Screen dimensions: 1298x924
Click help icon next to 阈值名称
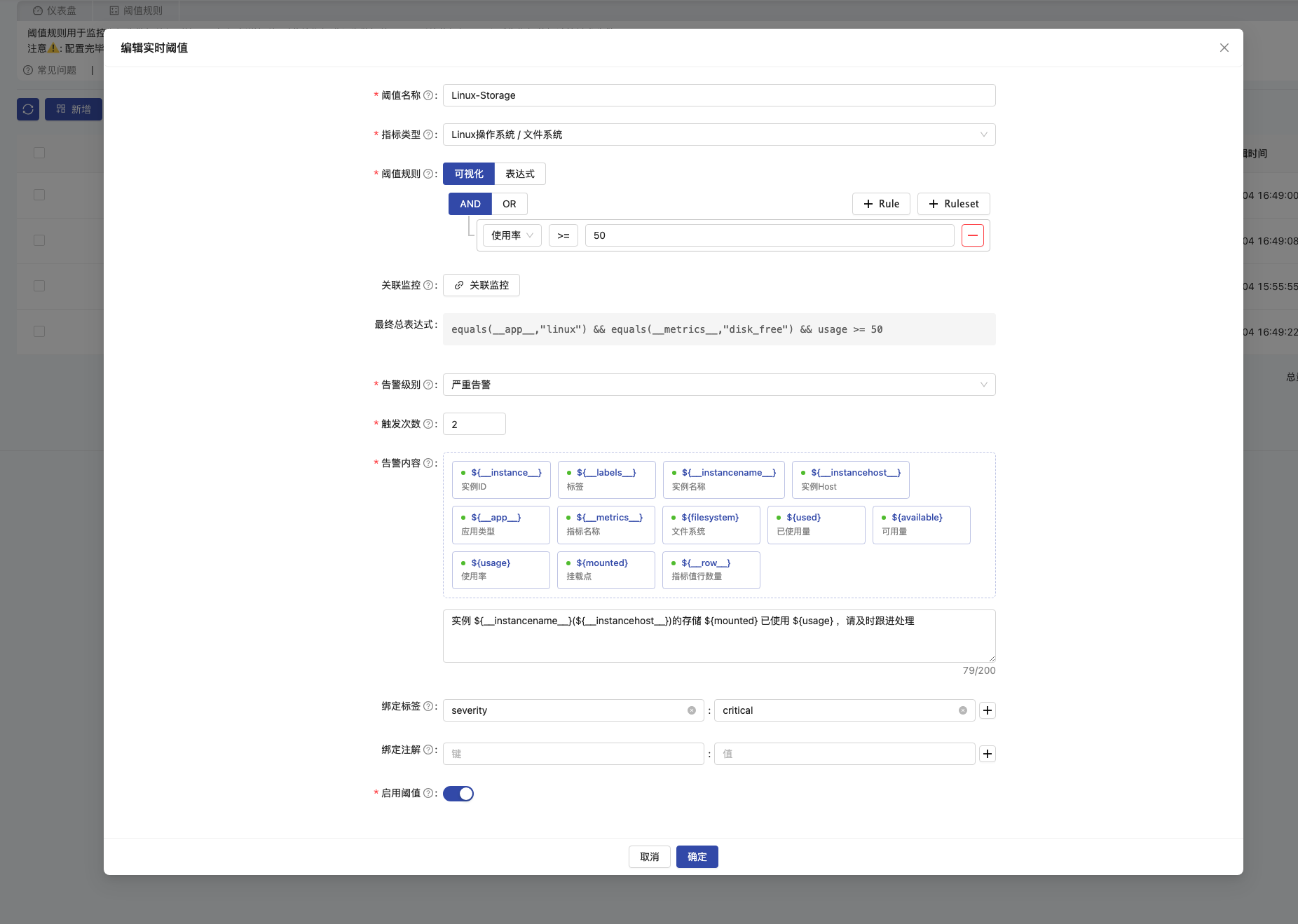(x=428, y=95)
